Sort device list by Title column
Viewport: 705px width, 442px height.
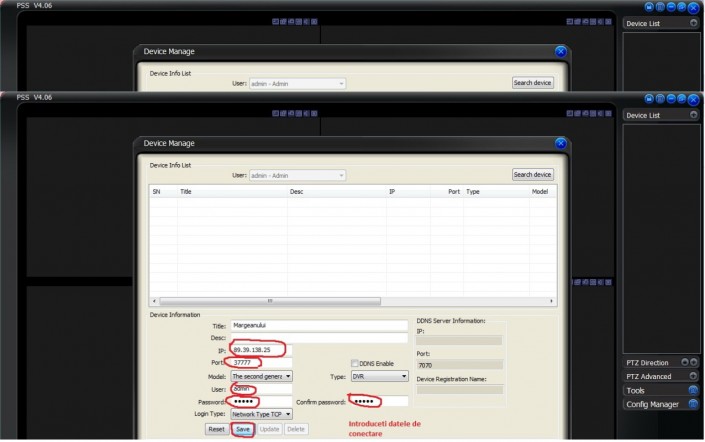coord(185,191)
